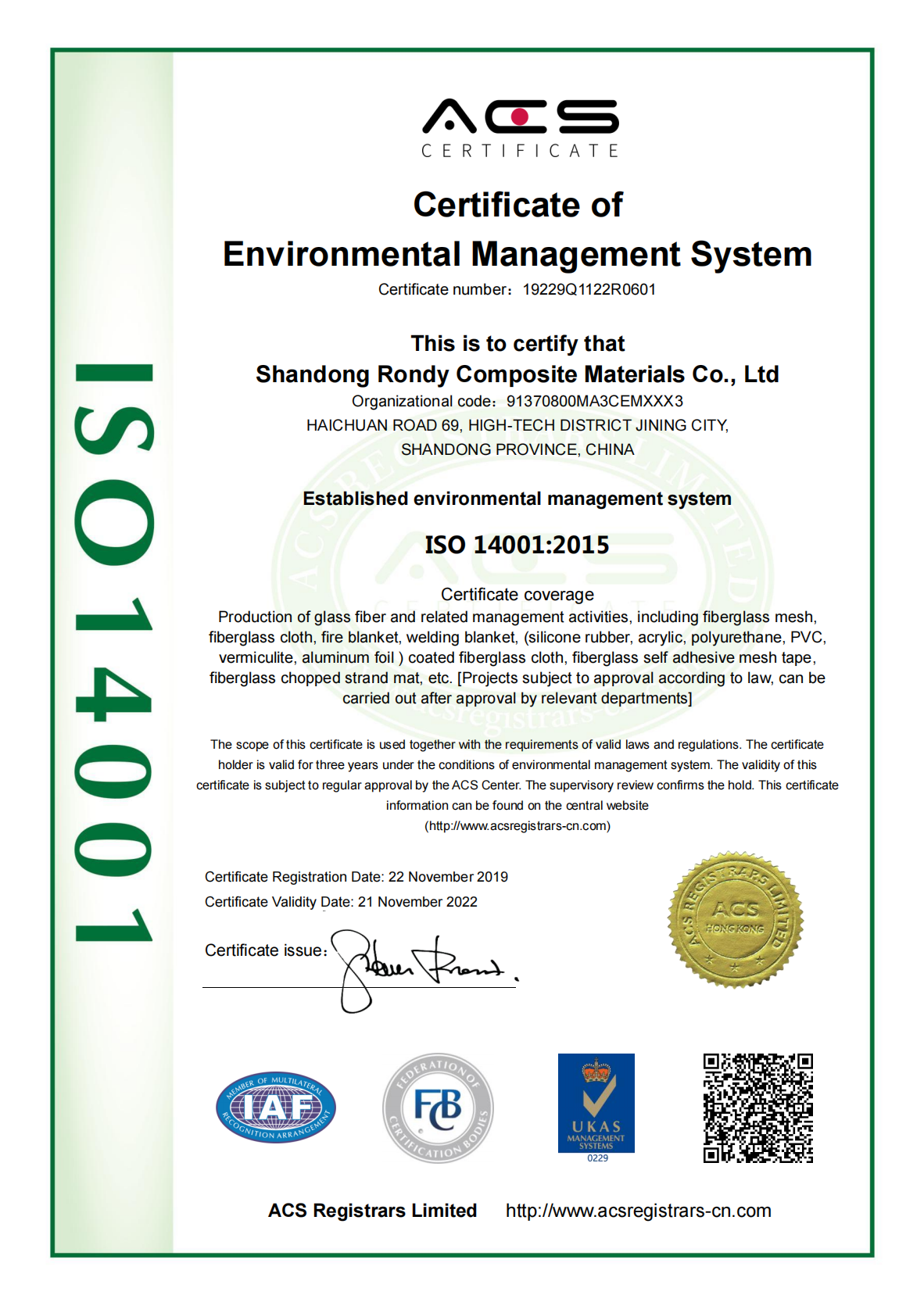Click the Certificate Validity Date line
This screenshot has width=924, height=1306.
coord(341,902)
